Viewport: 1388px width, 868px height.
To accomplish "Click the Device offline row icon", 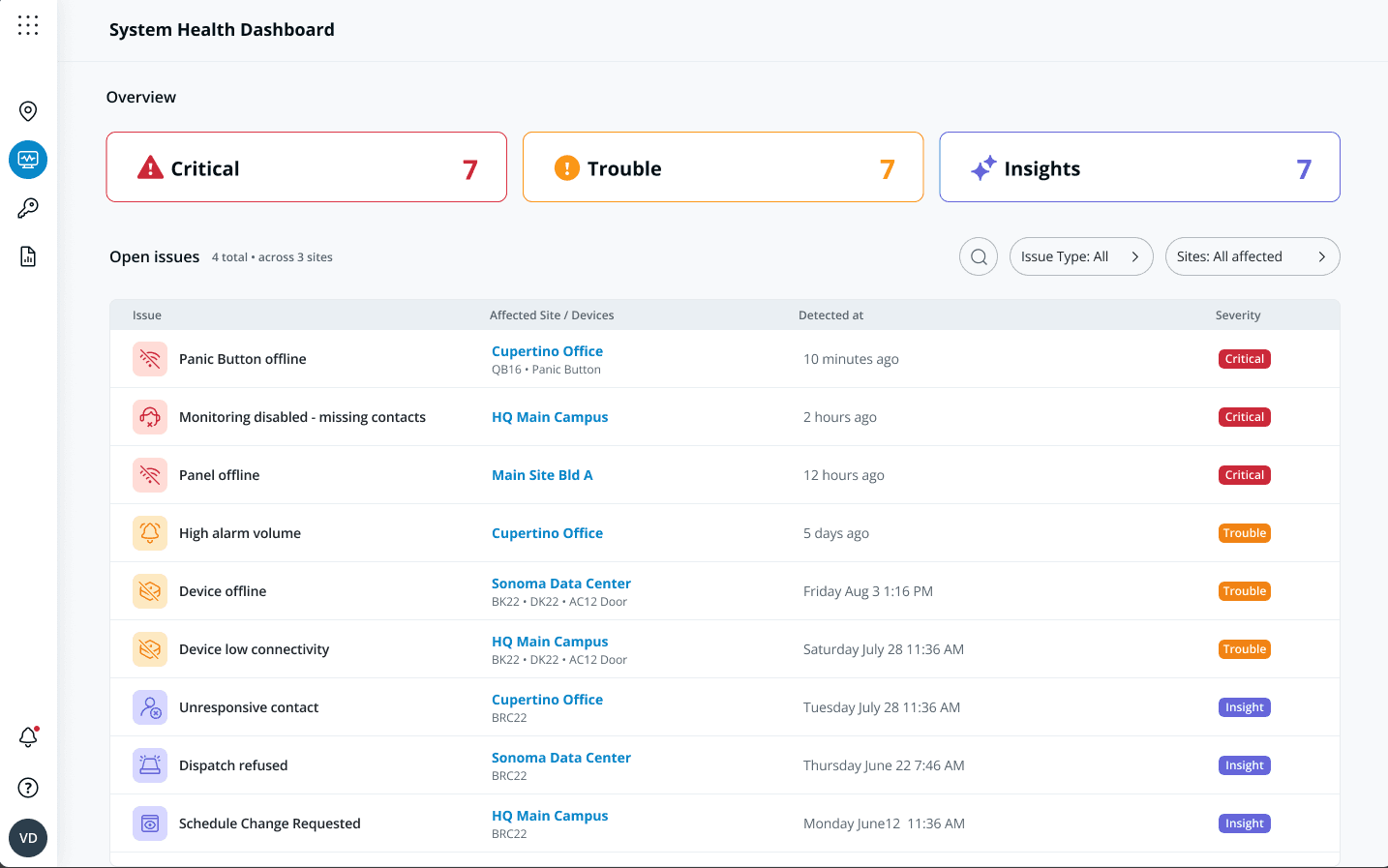I will click(150, 591).
